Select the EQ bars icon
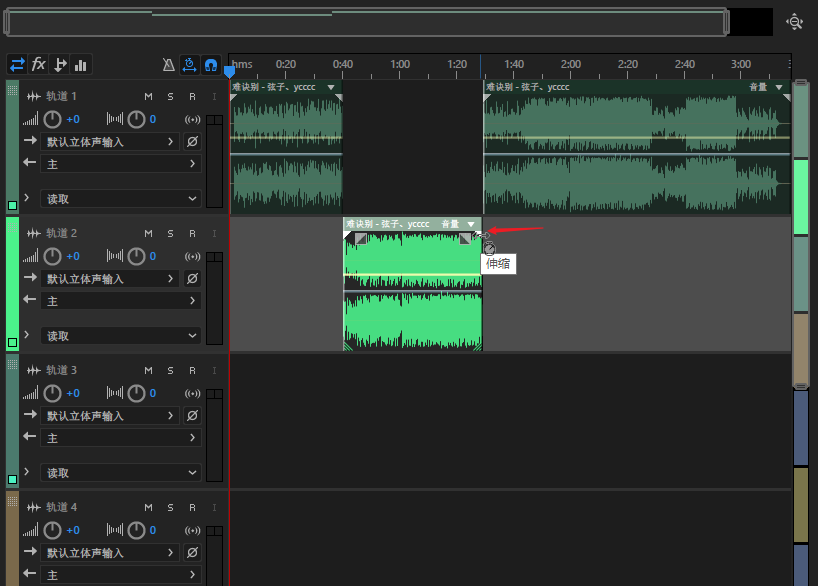818x586 pixels. [81, 64]
